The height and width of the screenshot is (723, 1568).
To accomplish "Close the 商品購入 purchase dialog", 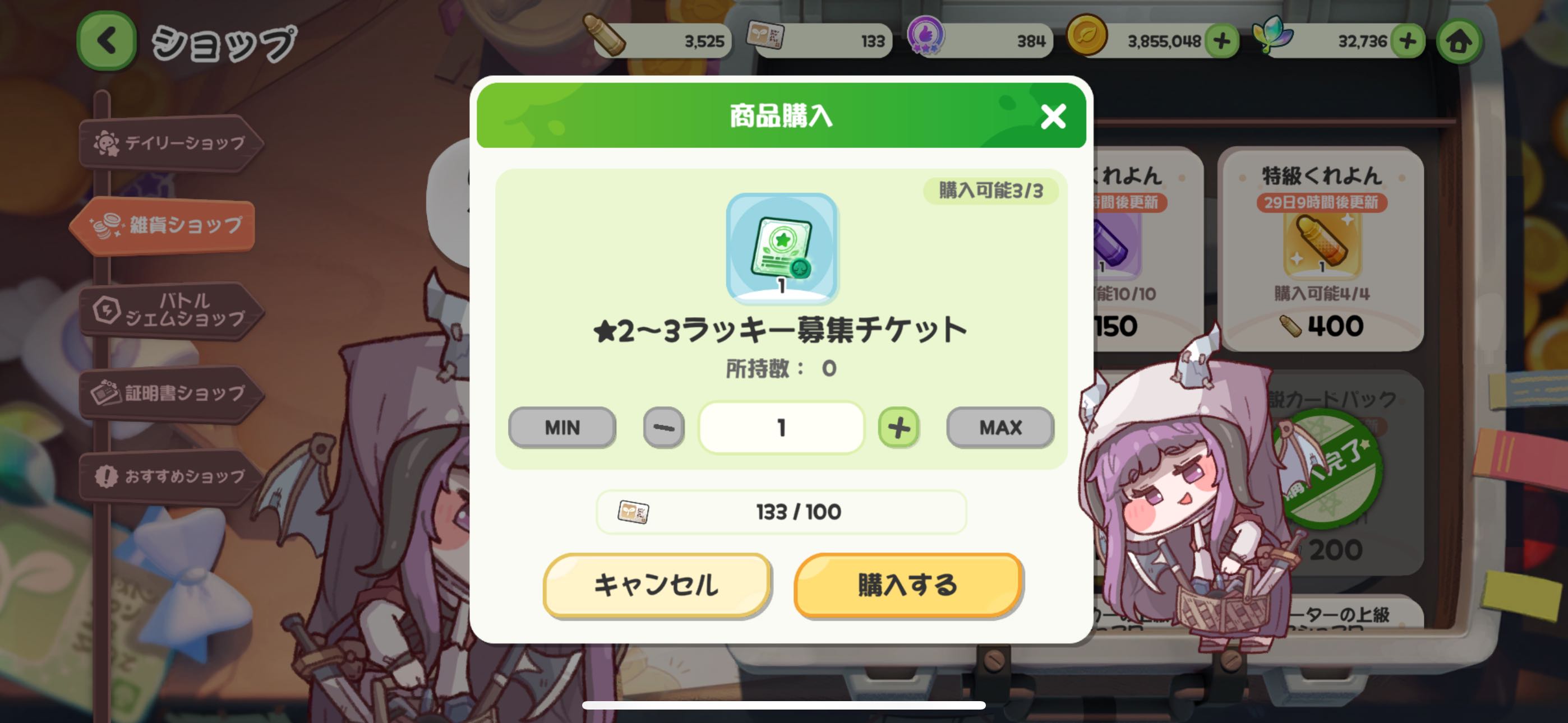I will tap(1053, 116).
